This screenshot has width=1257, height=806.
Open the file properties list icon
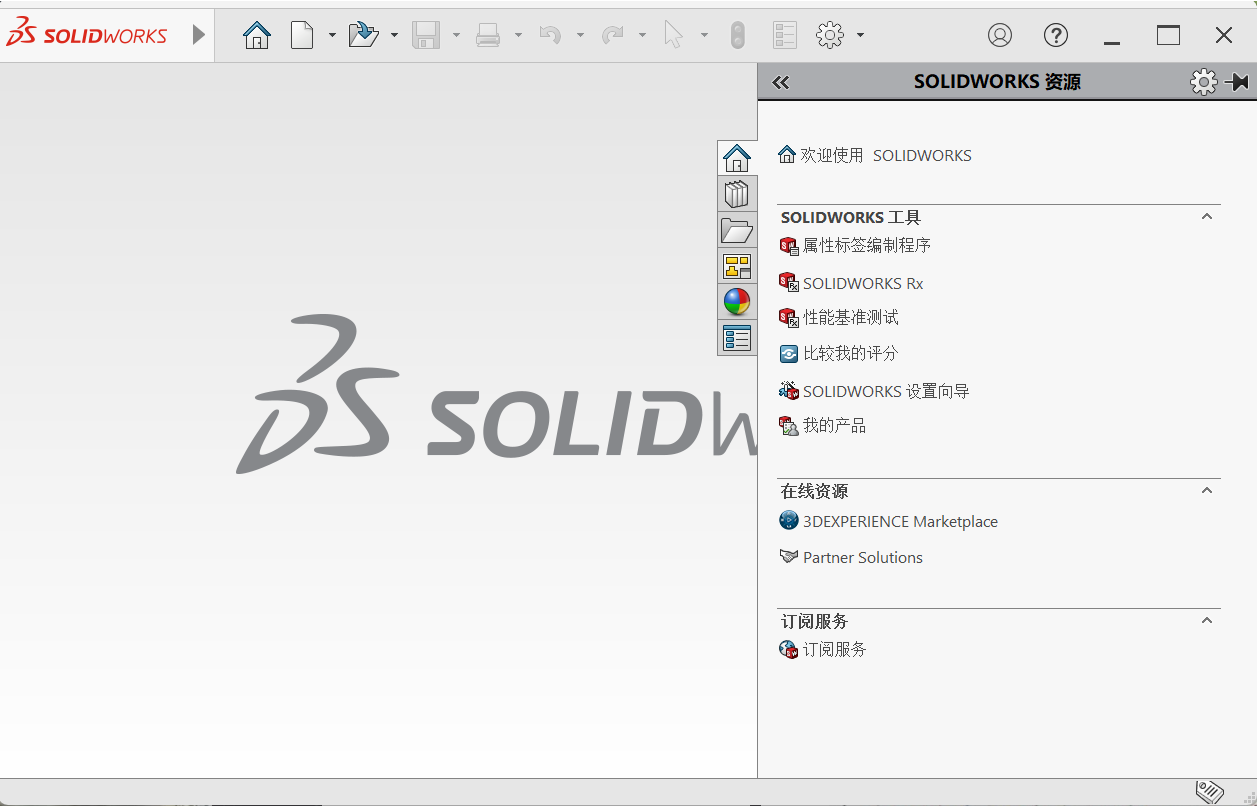[785, 36]
